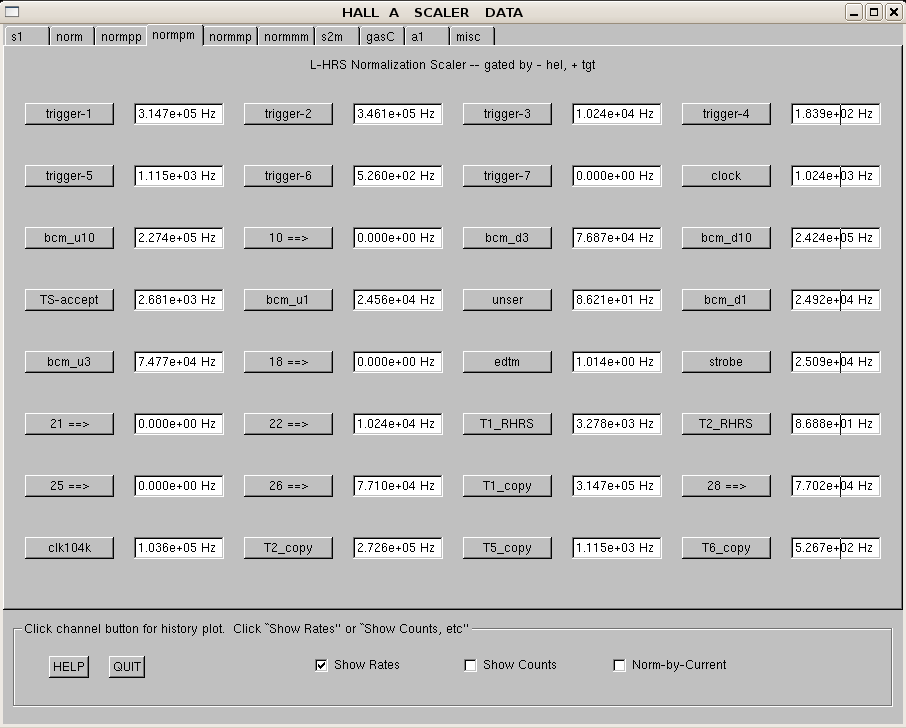Click the '22 ==>' channel button
Viewport: 906px width, 728px height.
pyautogui.click(x=288, y=424)
